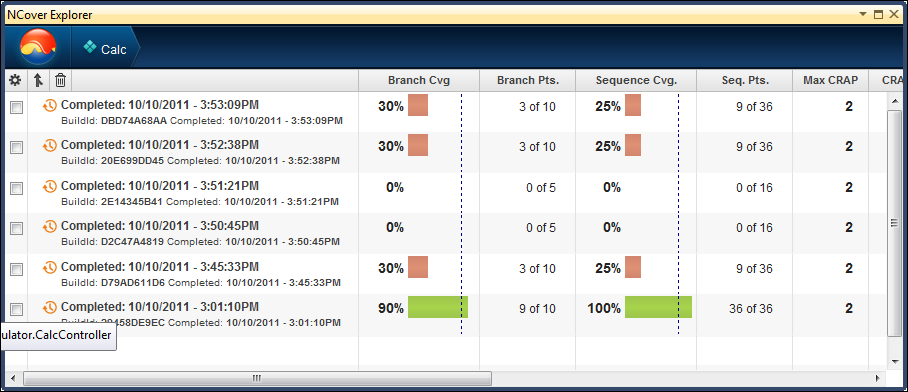Click the NCover home logo icon
Screen dimensions: 908x392
click(38, 47)
